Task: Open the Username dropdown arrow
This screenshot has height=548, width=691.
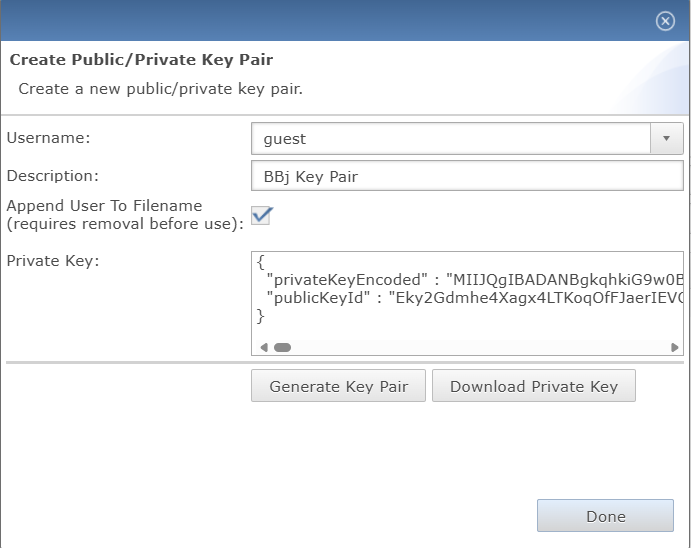Action: pyautogui.click(x=666, y=139)
